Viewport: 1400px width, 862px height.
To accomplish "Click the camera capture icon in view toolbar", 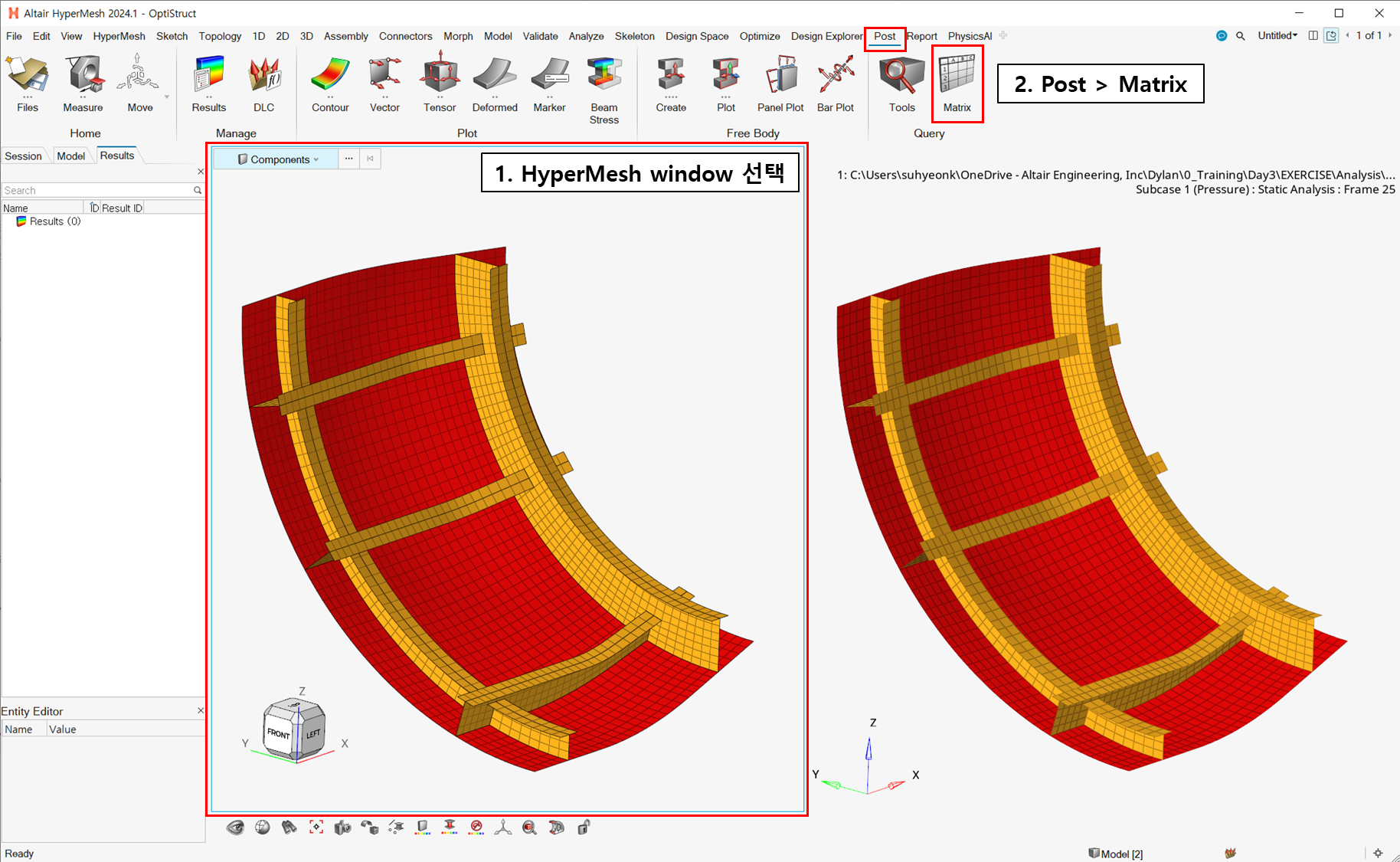I will (x=342, y=828).
